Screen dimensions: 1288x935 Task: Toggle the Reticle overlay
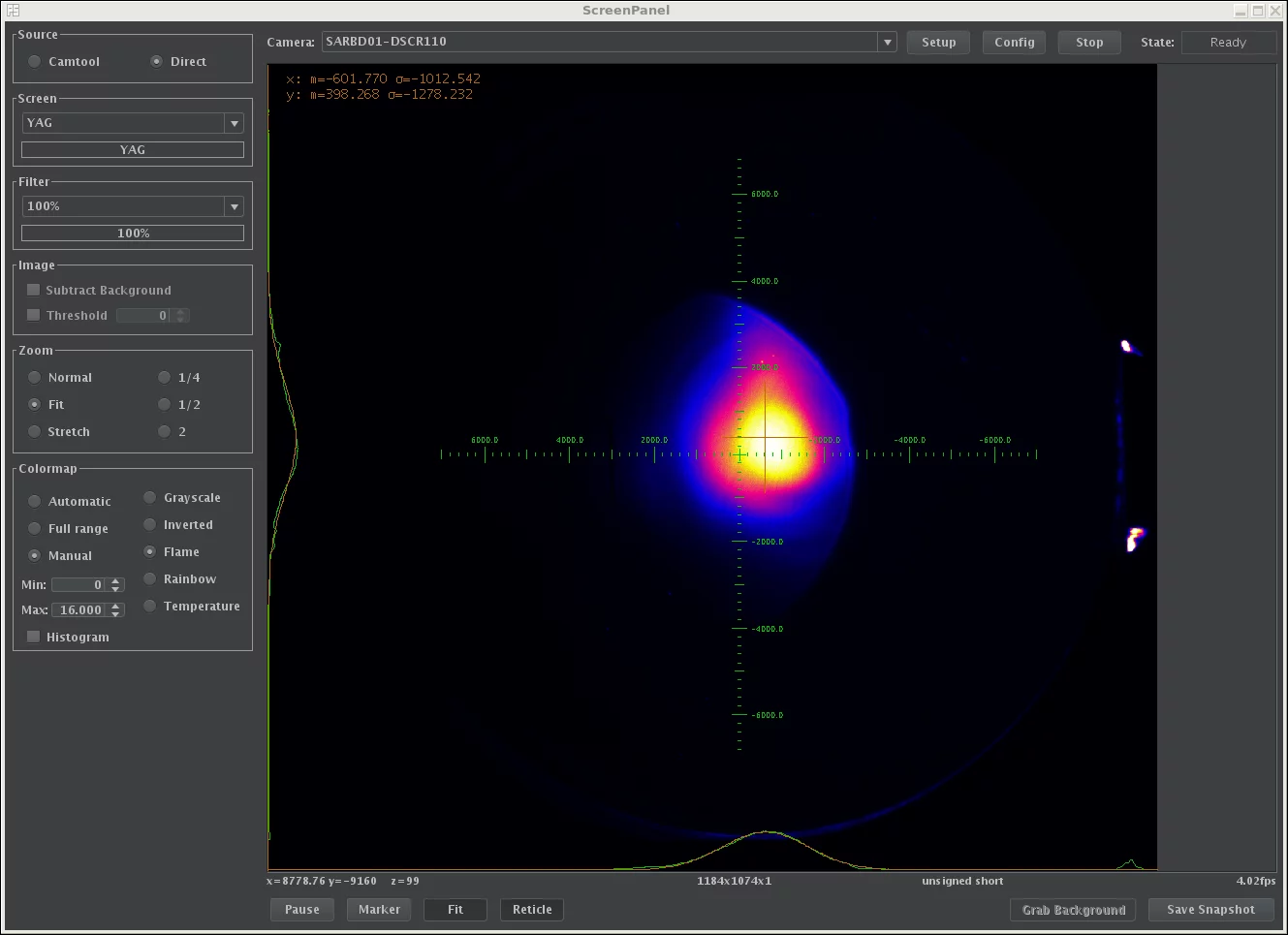coord(531,909)
